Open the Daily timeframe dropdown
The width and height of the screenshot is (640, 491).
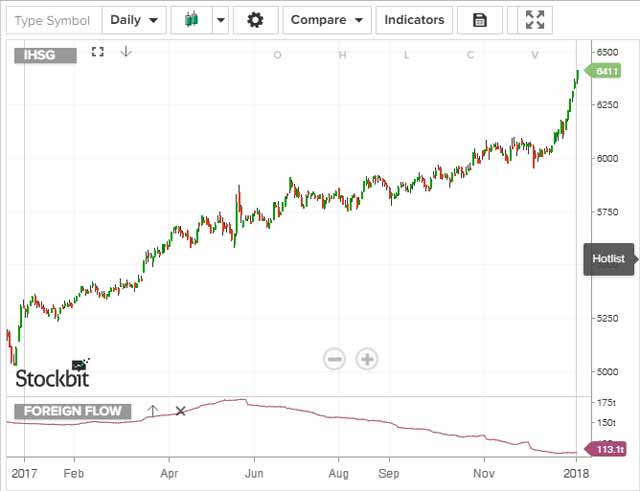[134, 20]
